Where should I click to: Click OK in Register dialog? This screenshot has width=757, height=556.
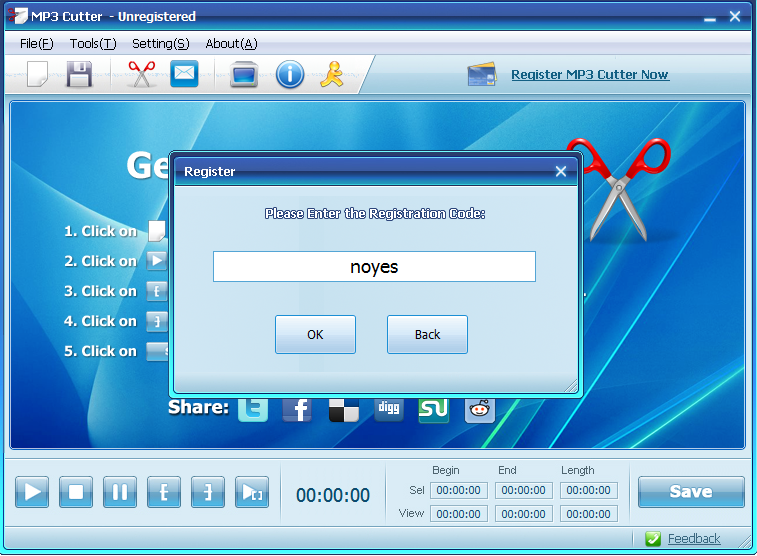(x=315, y=334)
